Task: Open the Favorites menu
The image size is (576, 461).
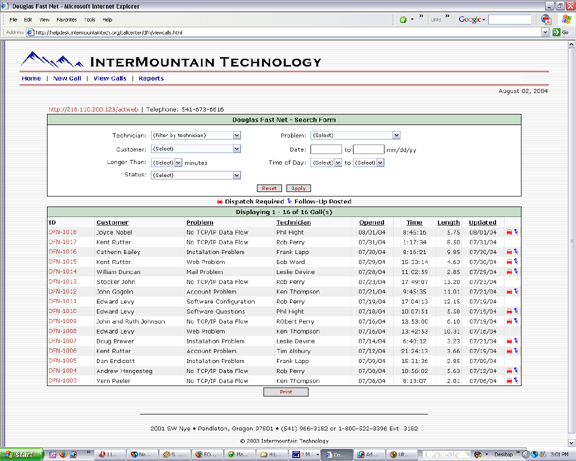Action: pos(66,20)
